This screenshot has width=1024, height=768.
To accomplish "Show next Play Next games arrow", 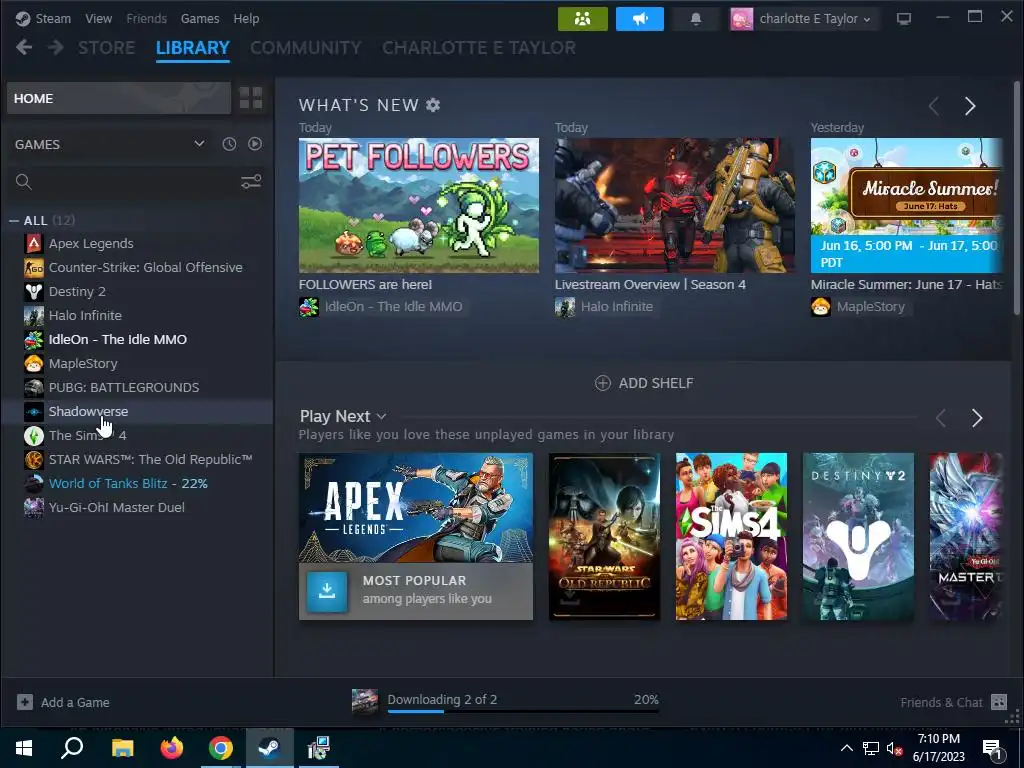I will tap(977, 418).
